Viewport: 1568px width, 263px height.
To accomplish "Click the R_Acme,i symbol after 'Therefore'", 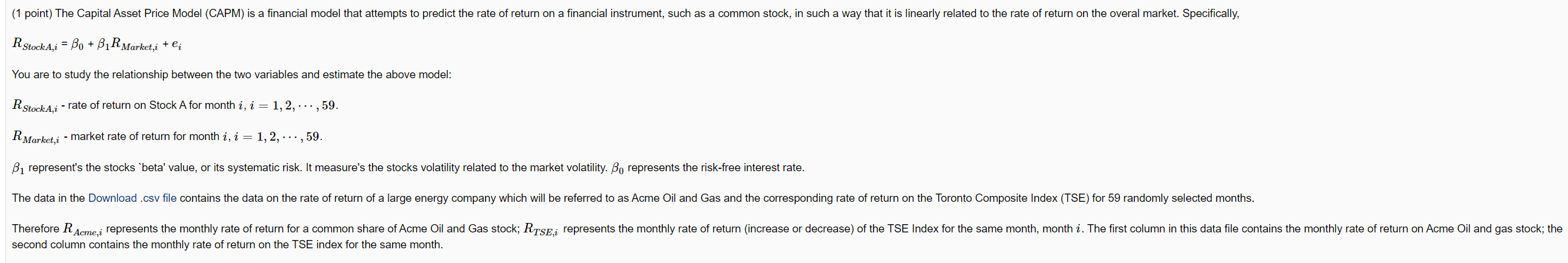I will tap(83, 229).
